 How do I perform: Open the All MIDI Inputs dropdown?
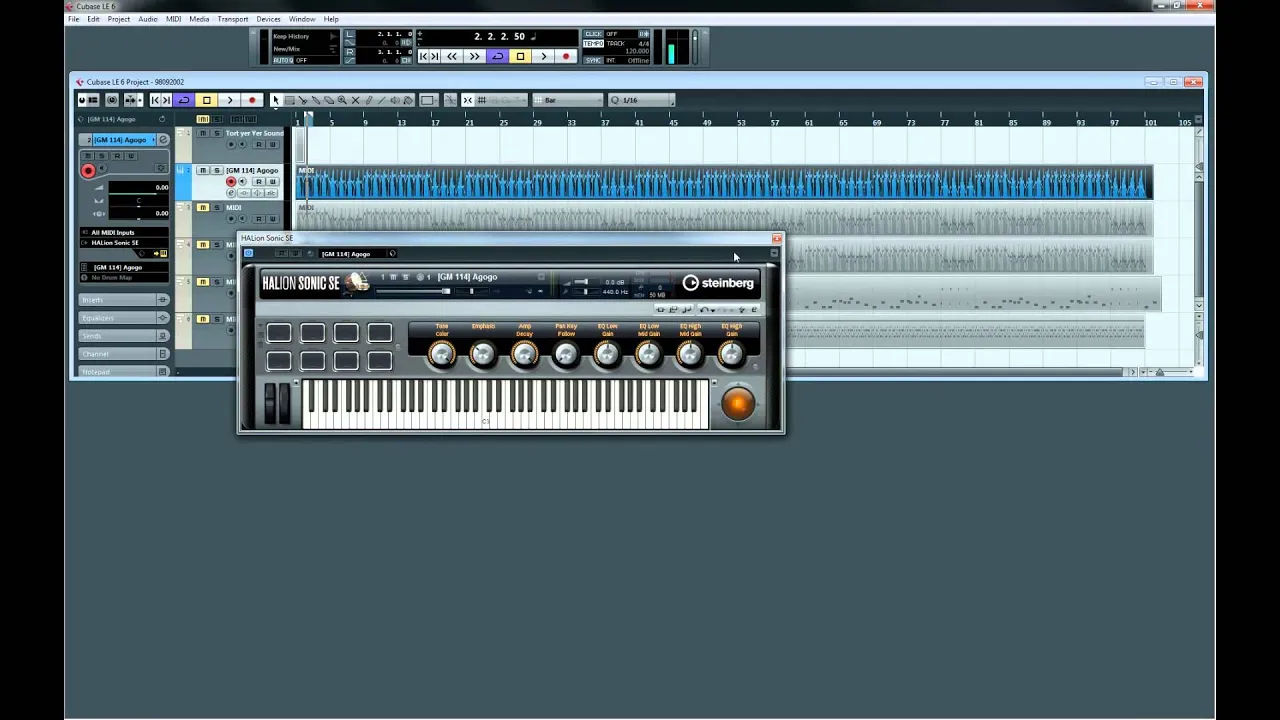coord(124,232)
